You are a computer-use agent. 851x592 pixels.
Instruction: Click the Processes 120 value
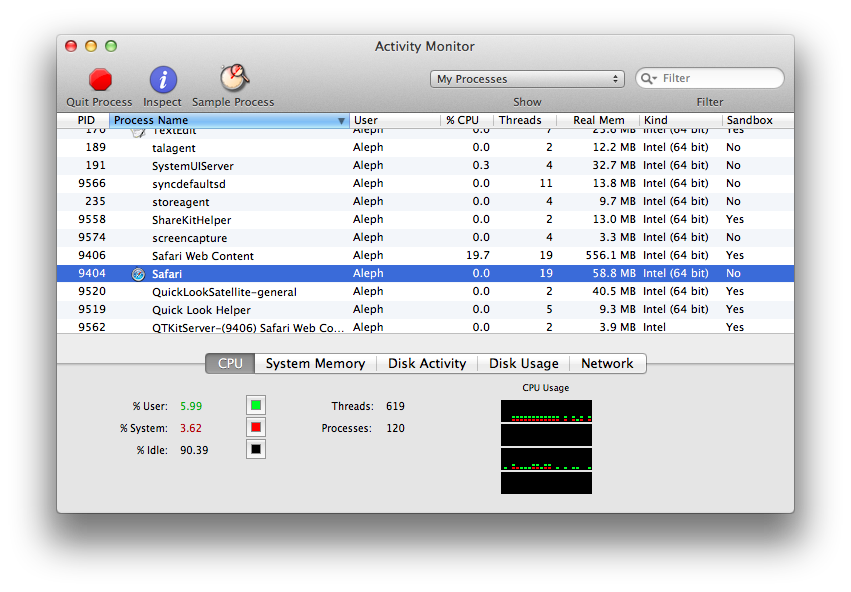click(x=395, y=428)
